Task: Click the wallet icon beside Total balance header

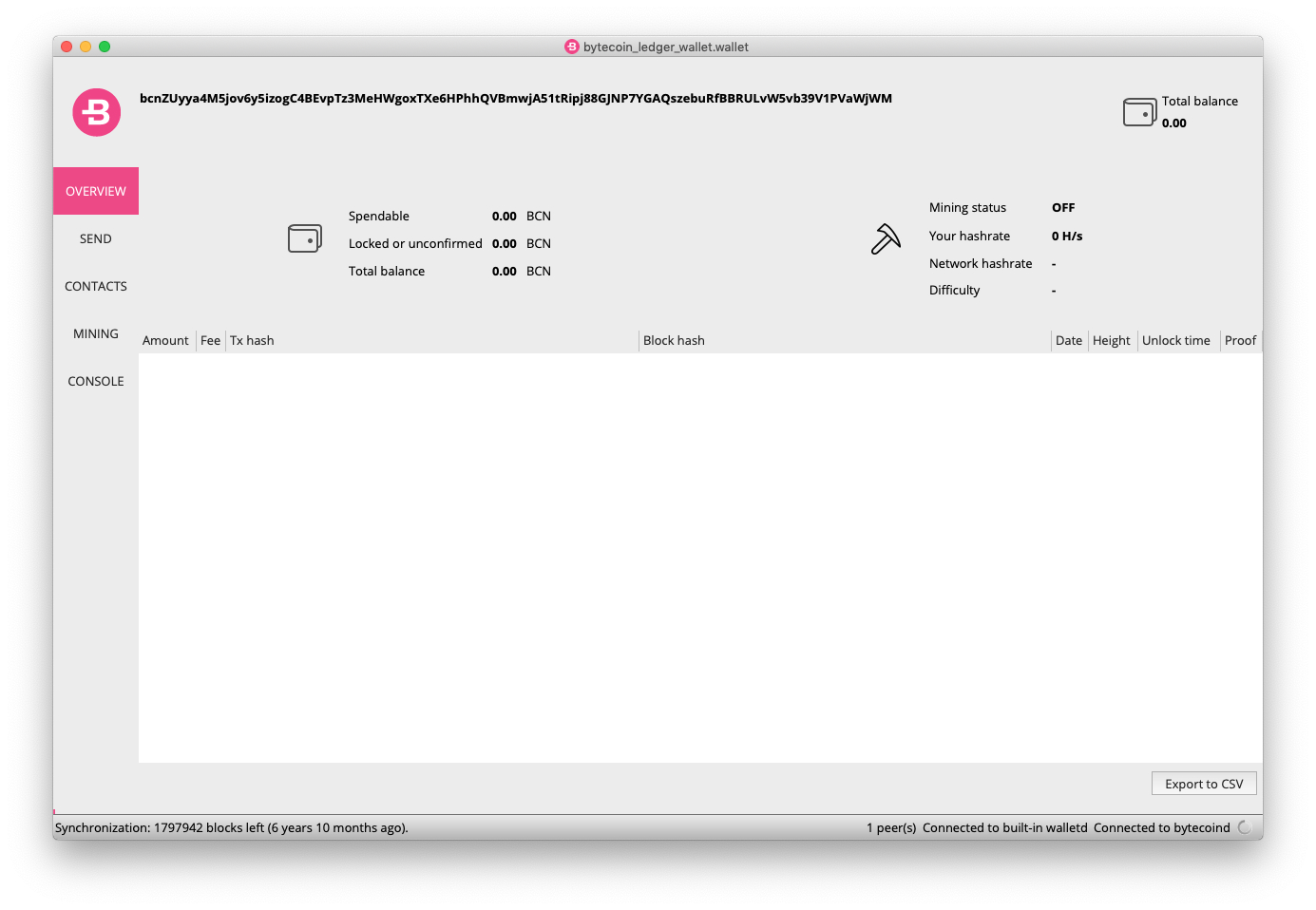Action: tap(1139, 112)
